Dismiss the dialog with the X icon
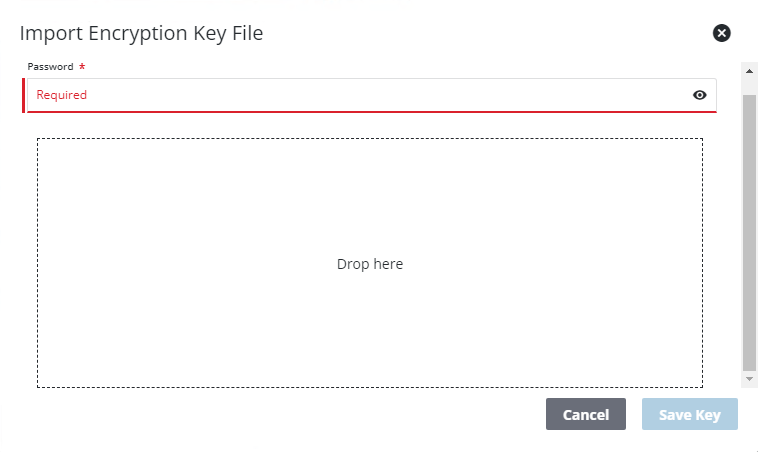 [x=721, y=33]
